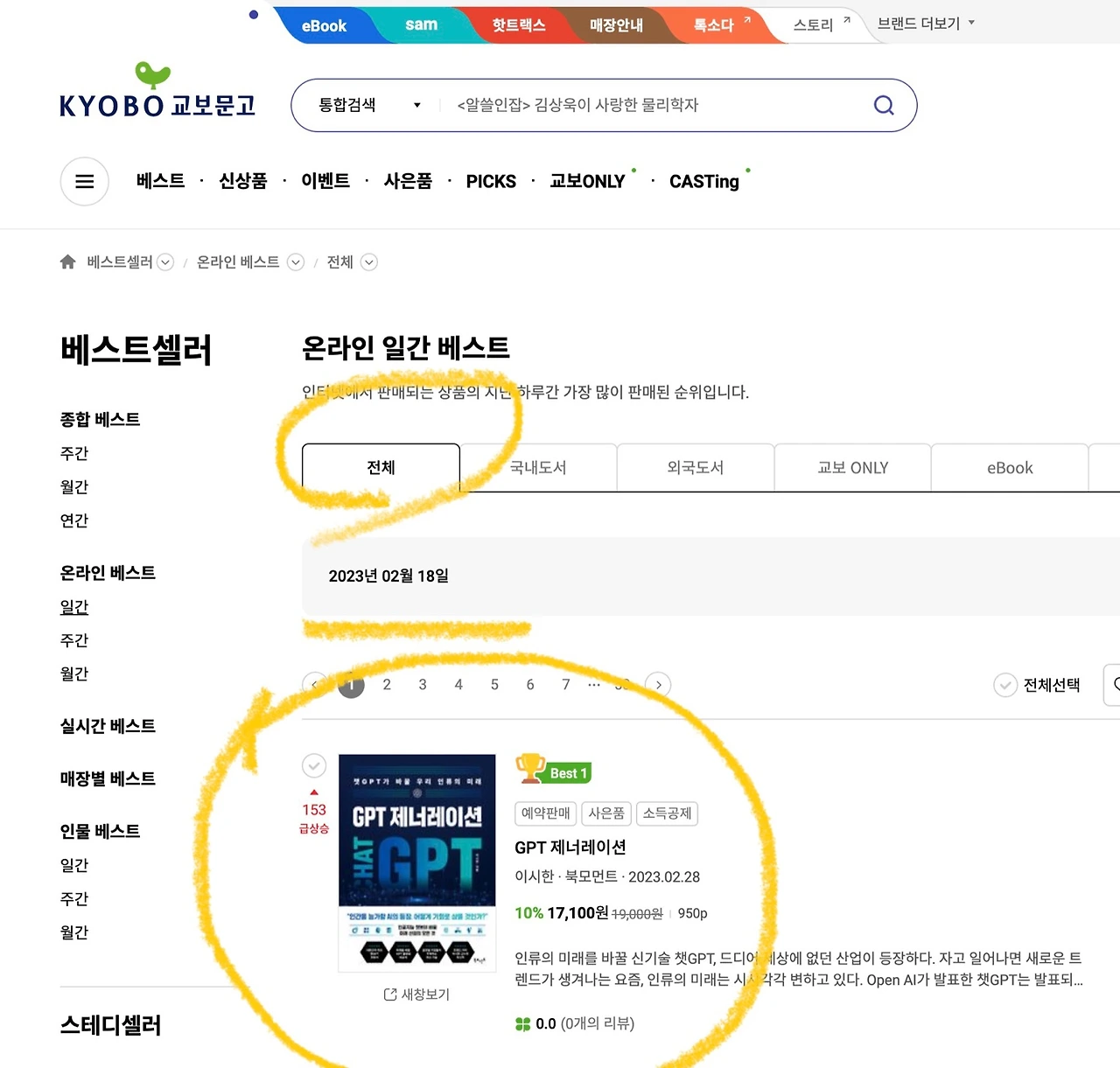
Task: Open the CASTing navigation menu
Action: pos(704,181)
